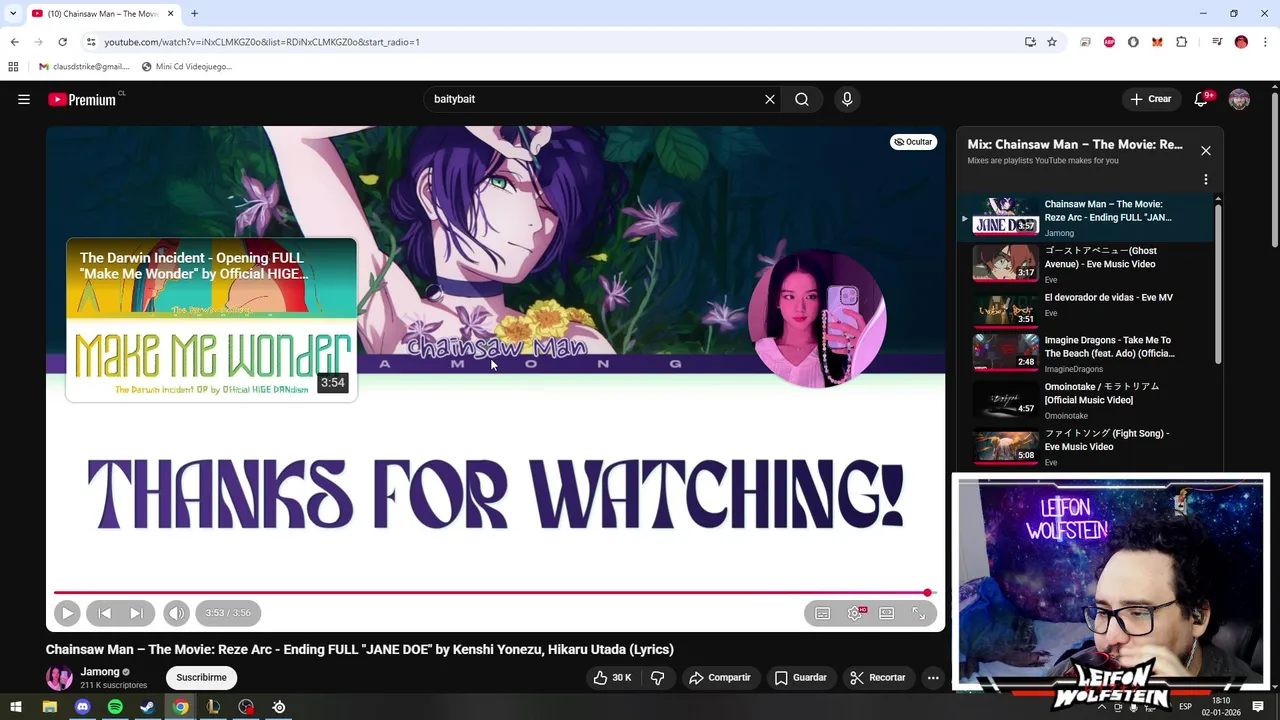Subscribe with the Suscribirme button
The image size is (1280, 720).
(x=201, y=677)
